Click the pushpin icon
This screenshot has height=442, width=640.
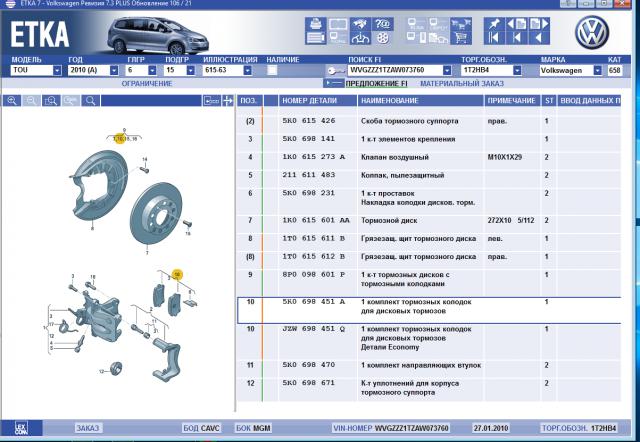coord(494,24)
